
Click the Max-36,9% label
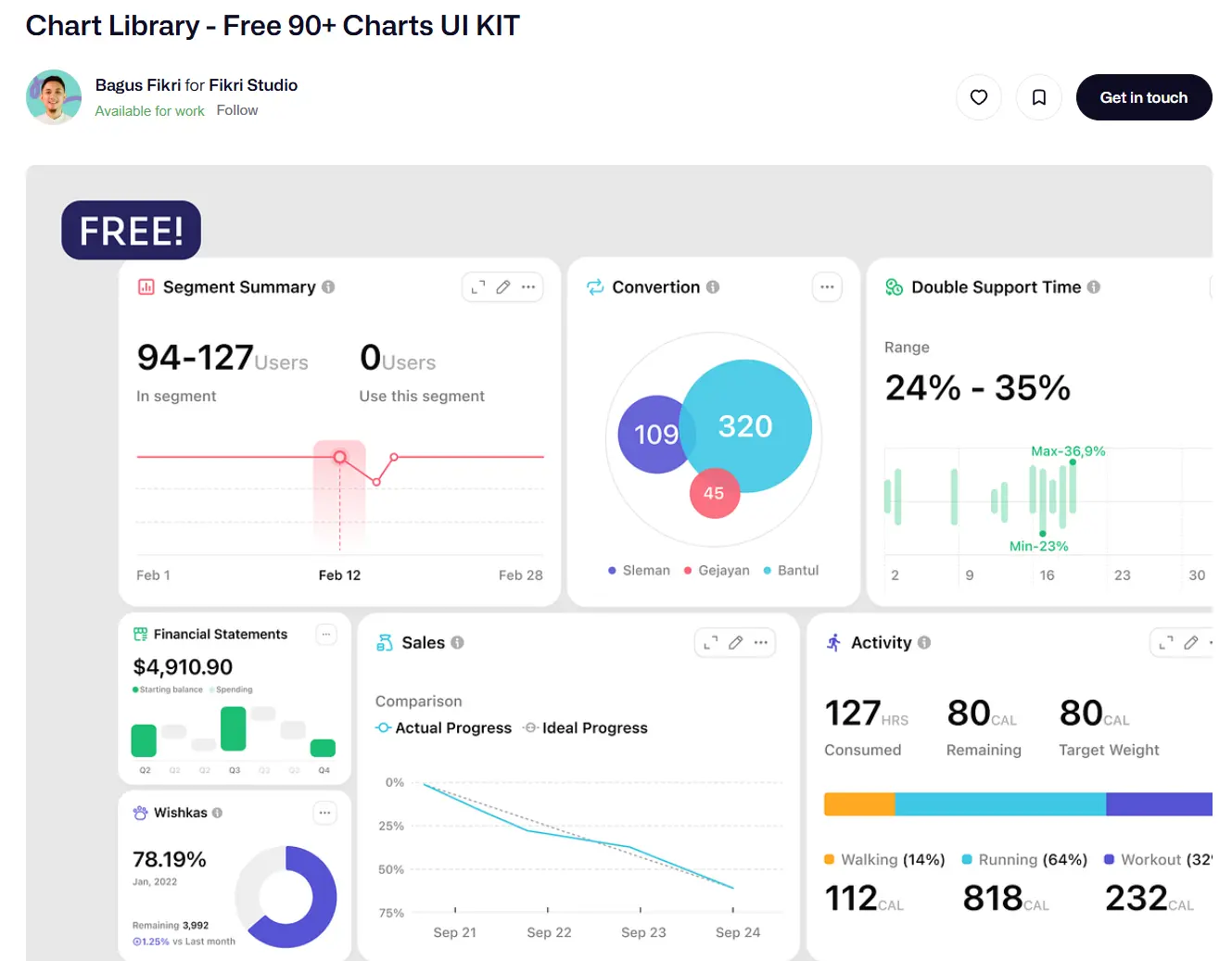1068,451
